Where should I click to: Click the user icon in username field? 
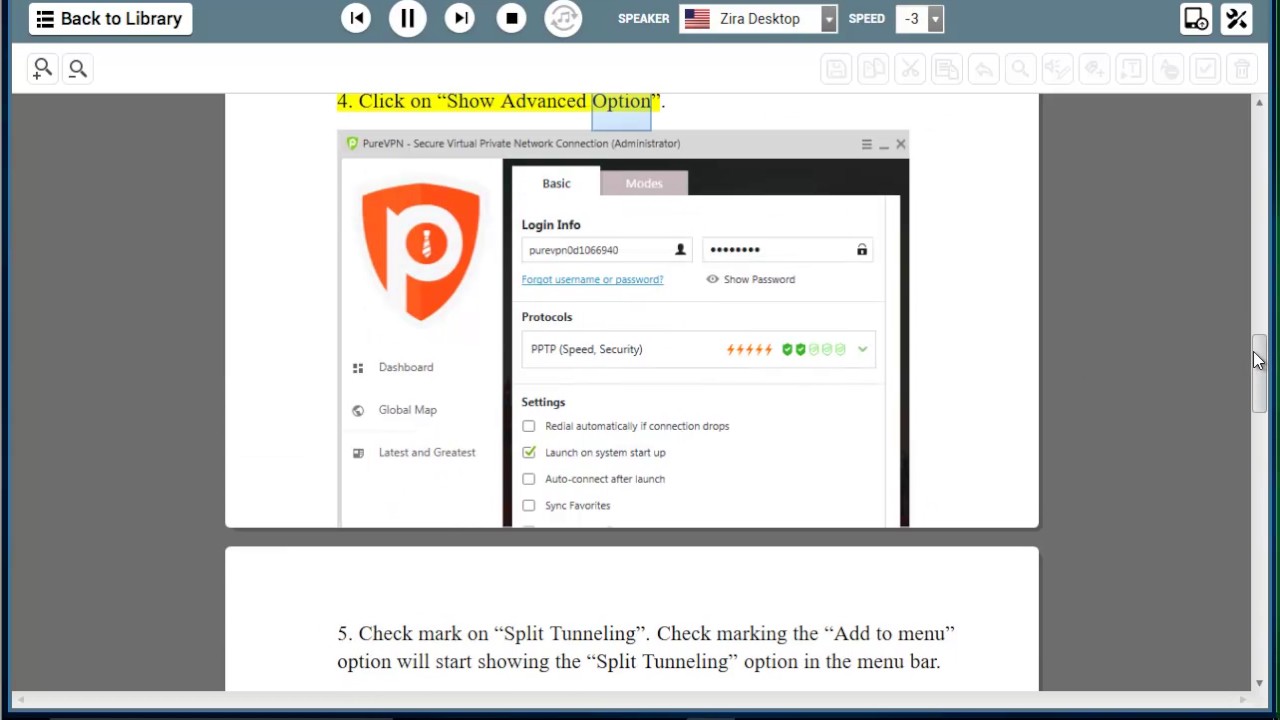[x=680, y=250]
